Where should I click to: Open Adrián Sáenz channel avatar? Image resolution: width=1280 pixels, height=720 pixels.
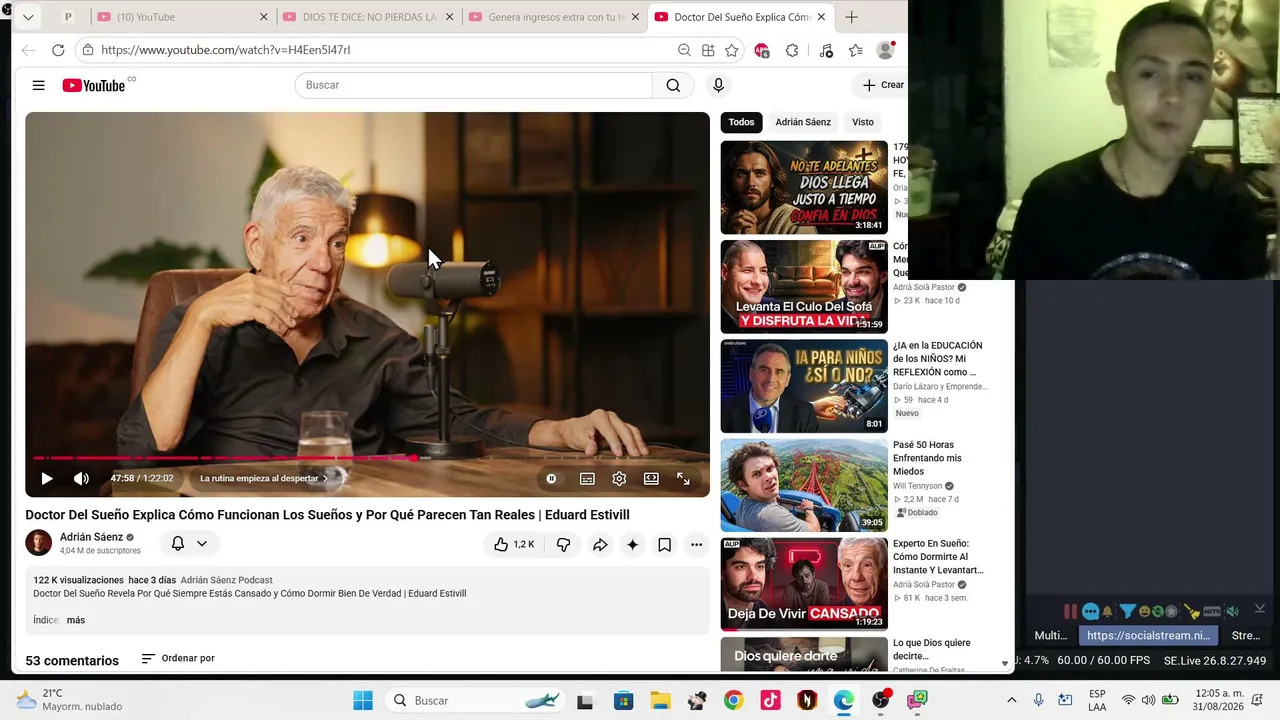click(x=38, y=543)
